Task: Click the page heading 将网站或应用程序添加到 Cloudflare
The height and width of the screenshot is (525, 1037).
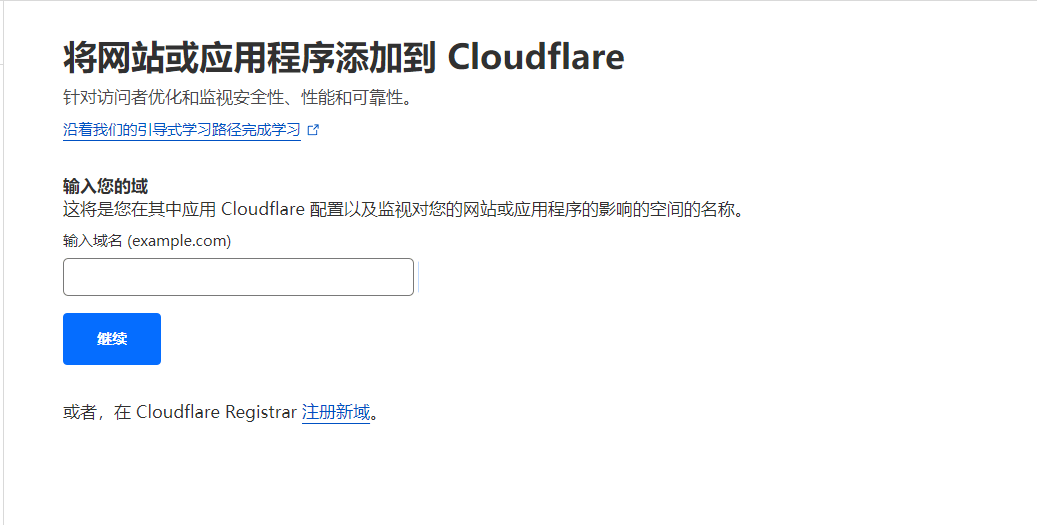Action: tap(343, 57)
